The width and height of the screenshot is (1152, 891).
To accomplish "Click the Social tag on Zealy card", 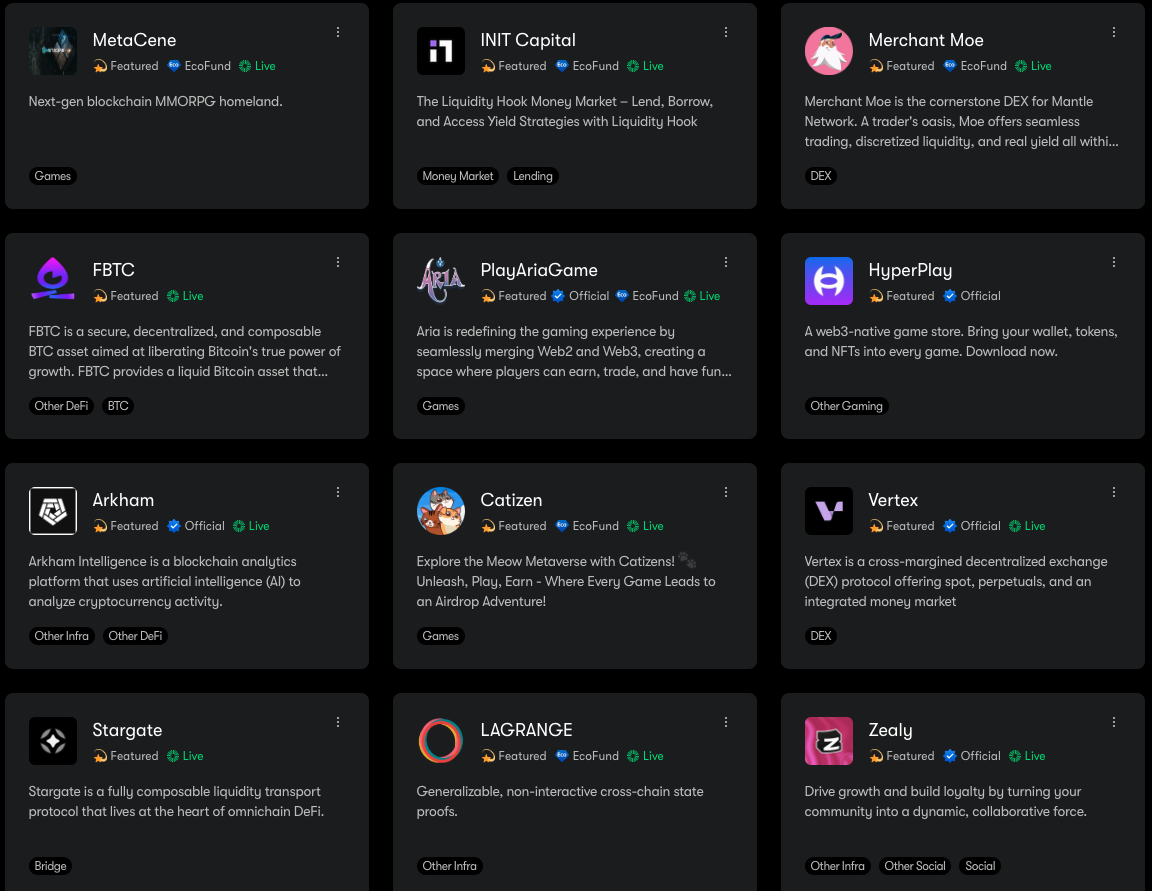I will tap(980, 866).
